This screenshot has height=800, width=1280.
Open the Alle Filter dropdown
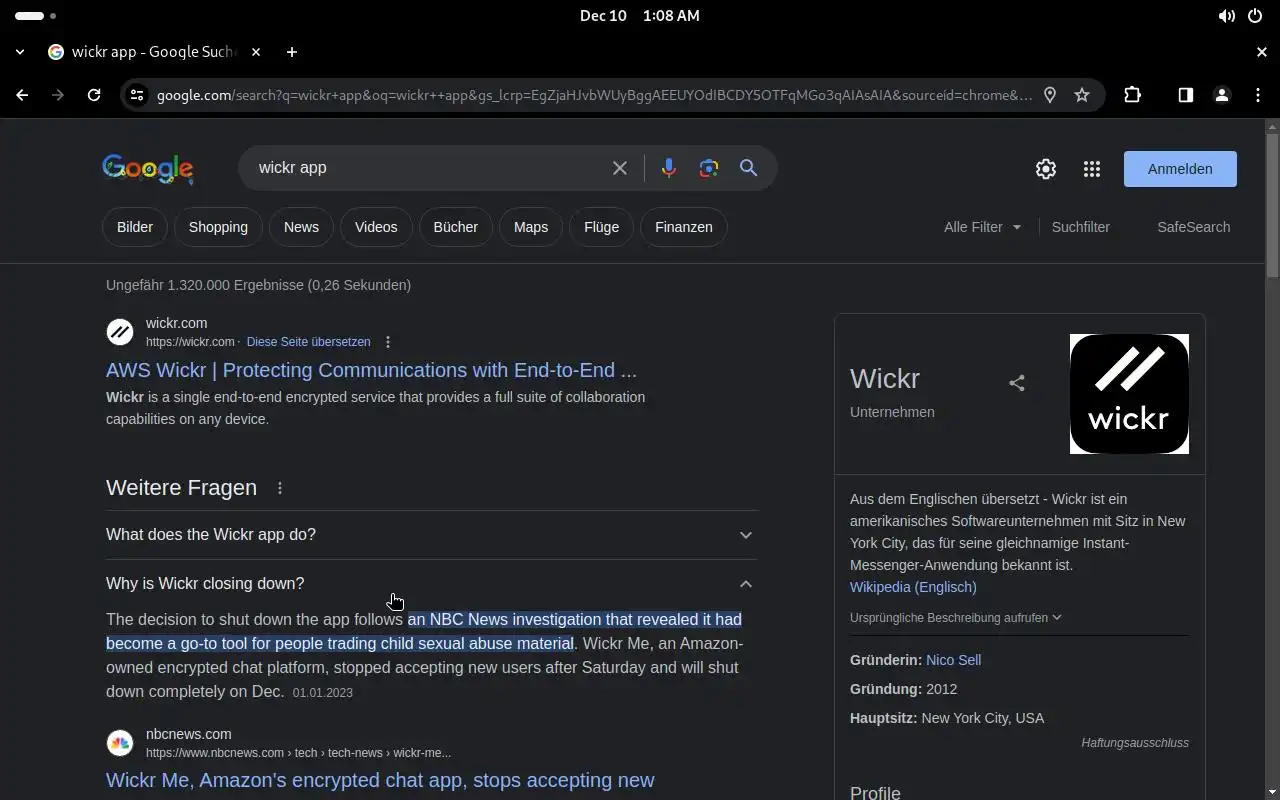pos(982,227)
